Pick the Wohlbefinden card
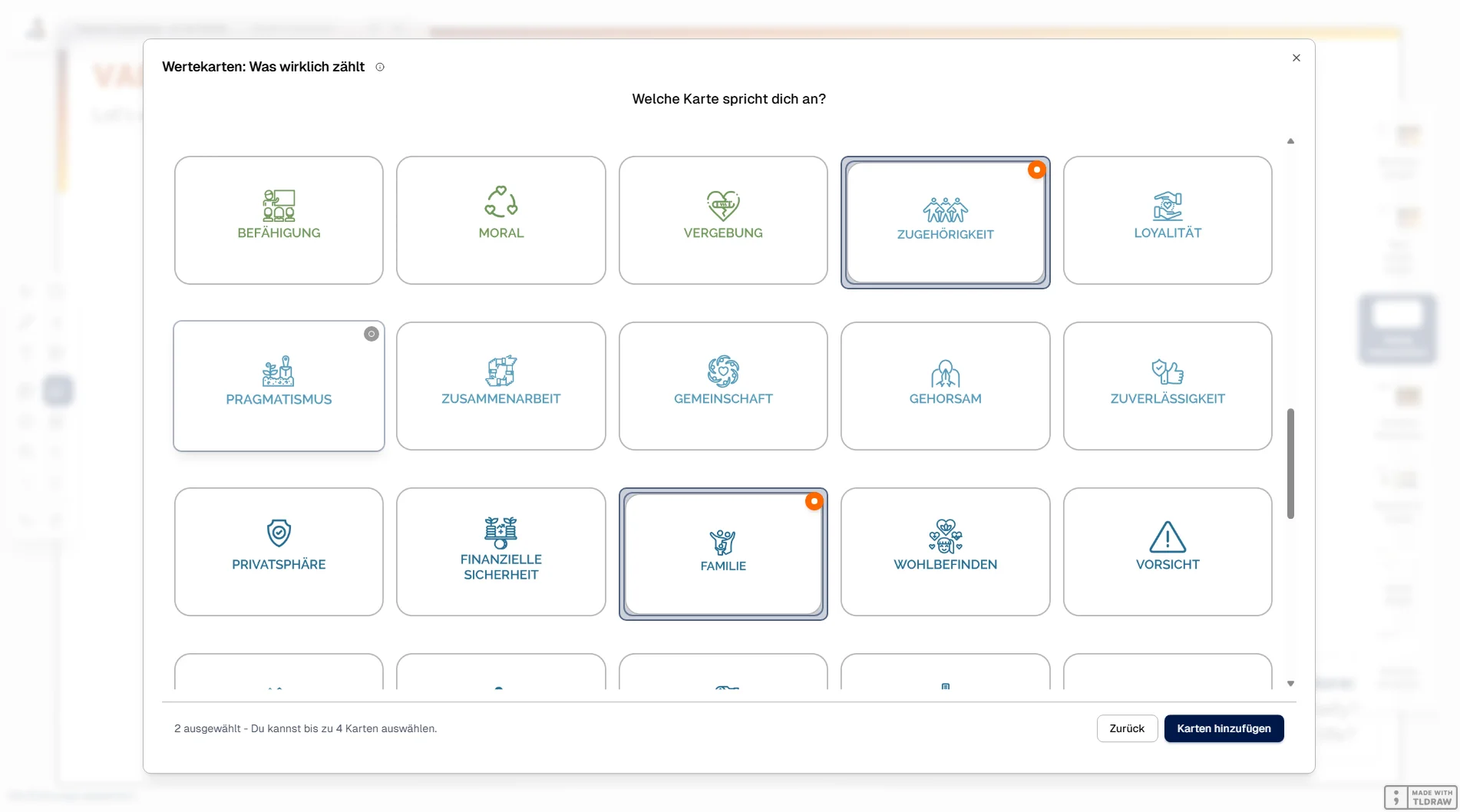Viewport: 1460px width, 812px height. pyautogui.click(x=945, y=552)
